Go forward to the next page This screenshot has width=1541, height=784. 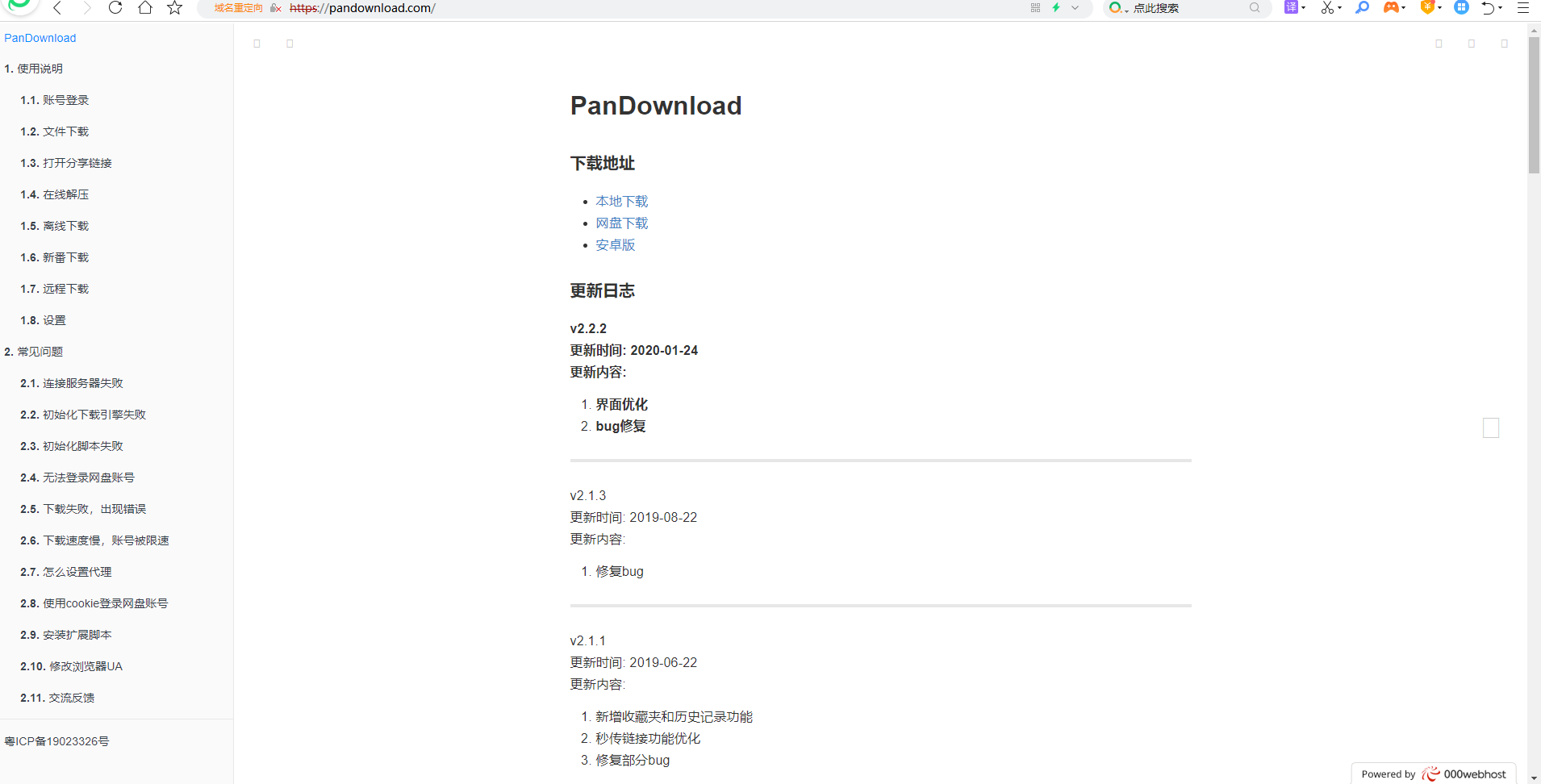pos(86,8)
